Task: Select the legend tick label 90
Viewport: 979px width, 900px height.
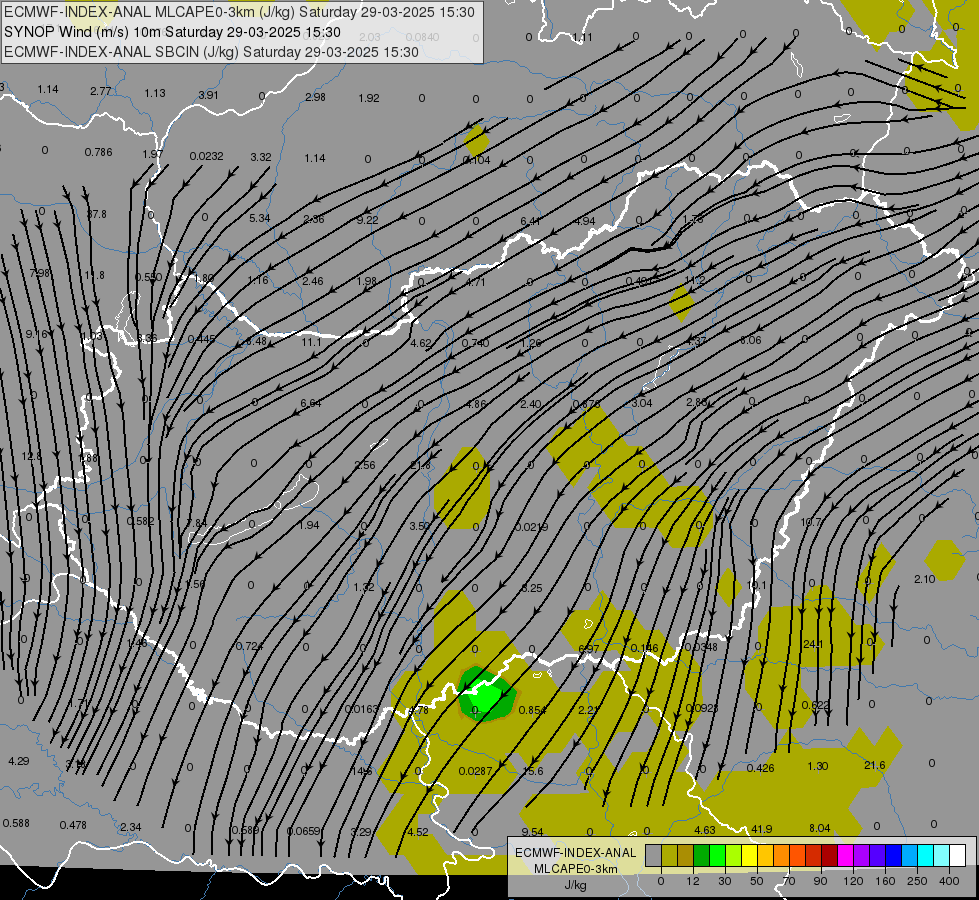Action: pos(820,881)
